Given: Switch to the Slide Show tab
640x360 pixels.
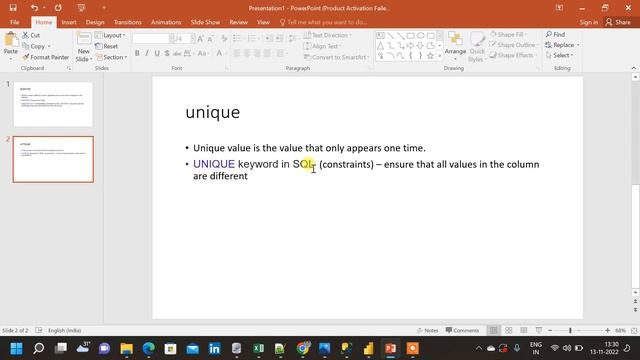Looking at the screenshot, I should (x=205, y=22).
